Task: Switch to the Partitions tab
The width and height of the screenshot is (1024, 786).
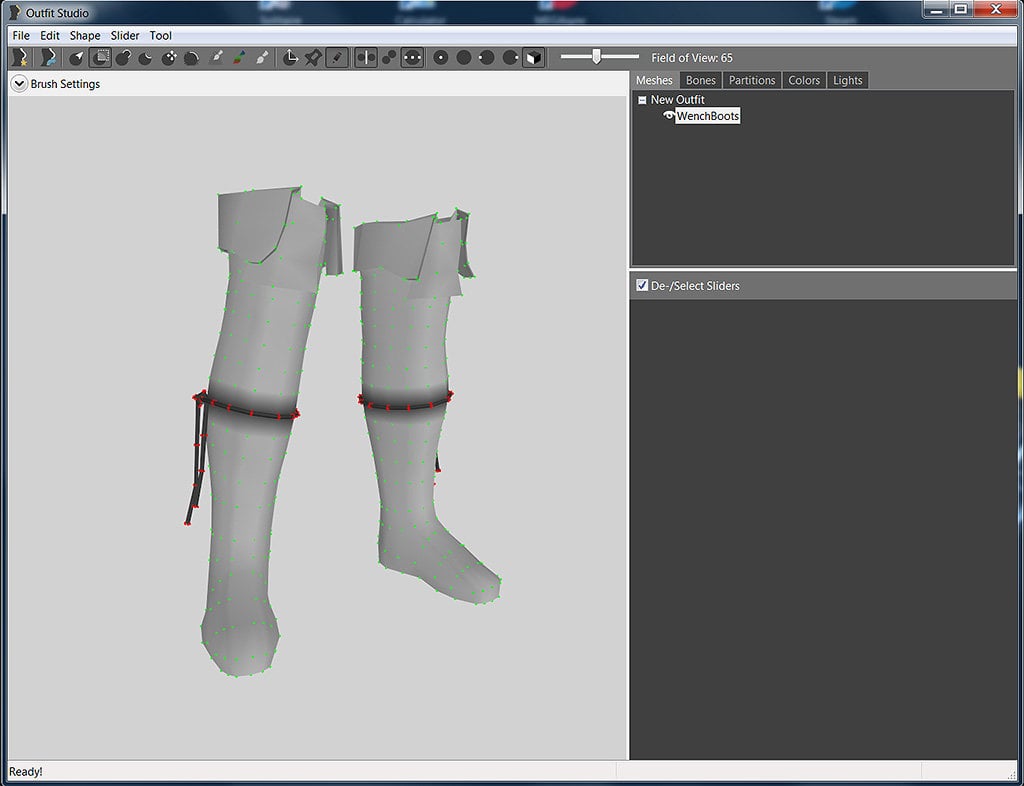Action: [752, 80]
